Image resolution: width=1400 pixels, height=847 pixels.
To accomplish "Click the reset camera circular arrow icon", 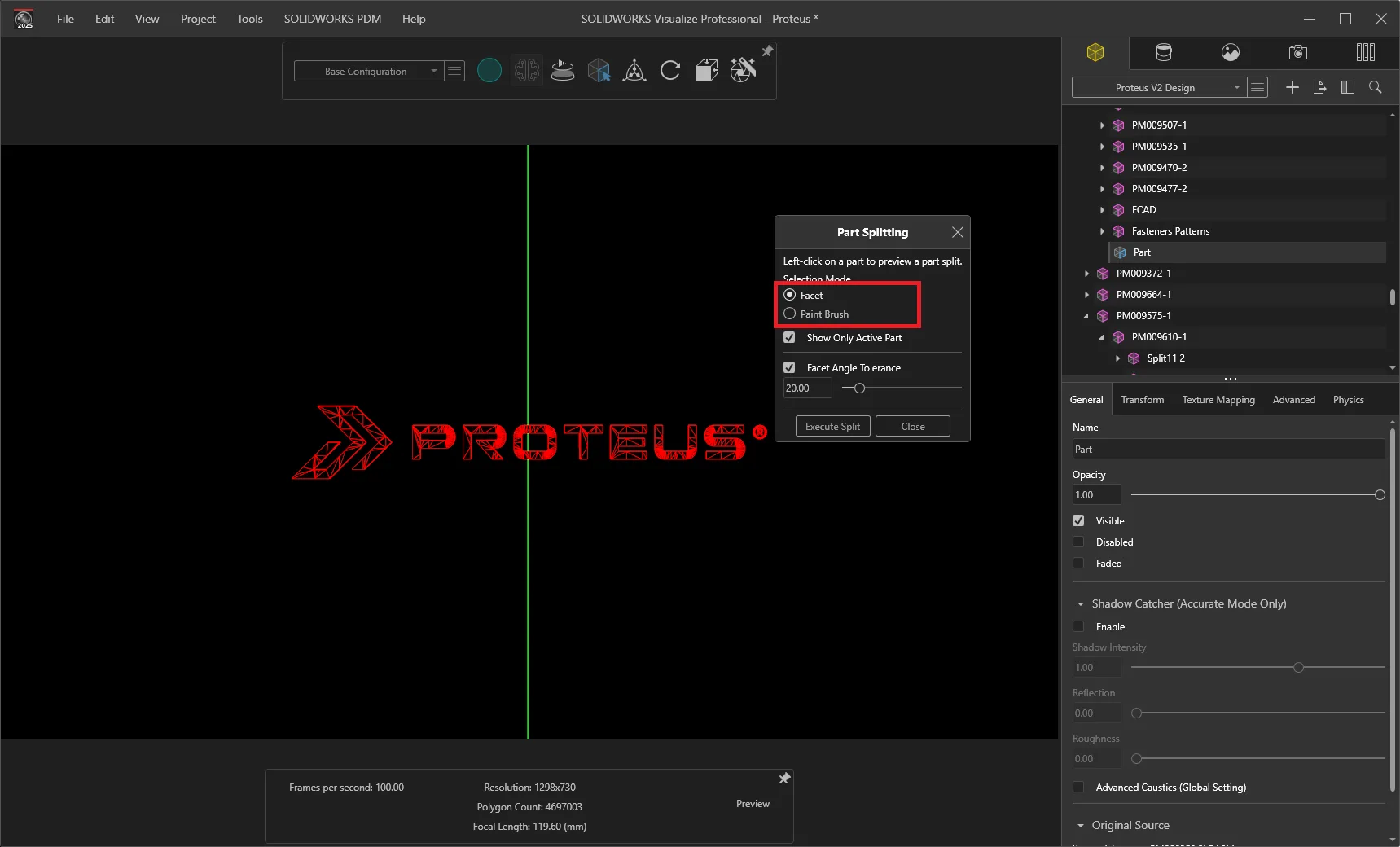I will [670, 71].
